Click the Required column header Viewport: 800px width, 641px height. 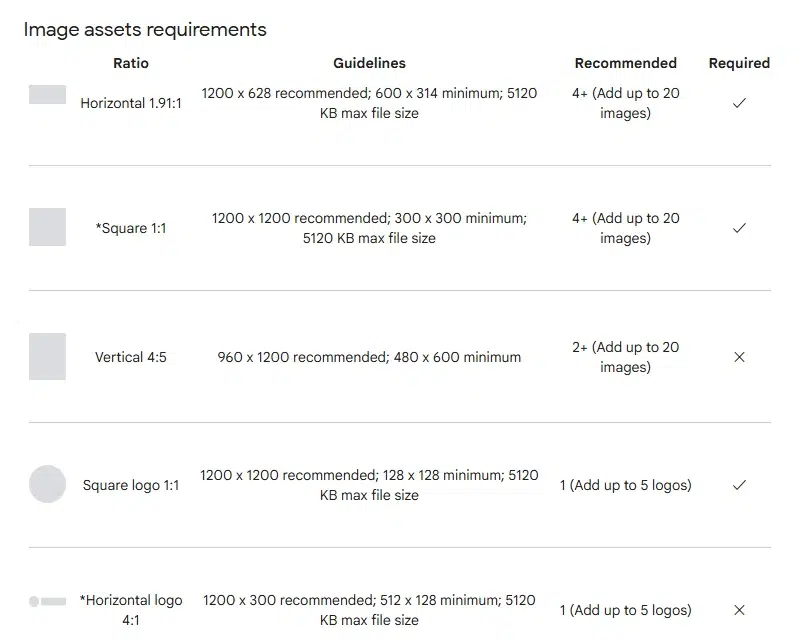[739, 63]
